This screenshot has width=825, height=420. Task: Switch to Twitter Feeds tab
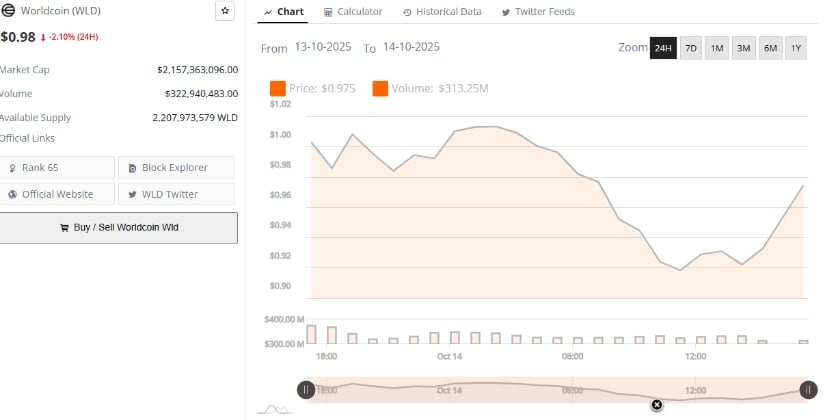pos(537,12)
